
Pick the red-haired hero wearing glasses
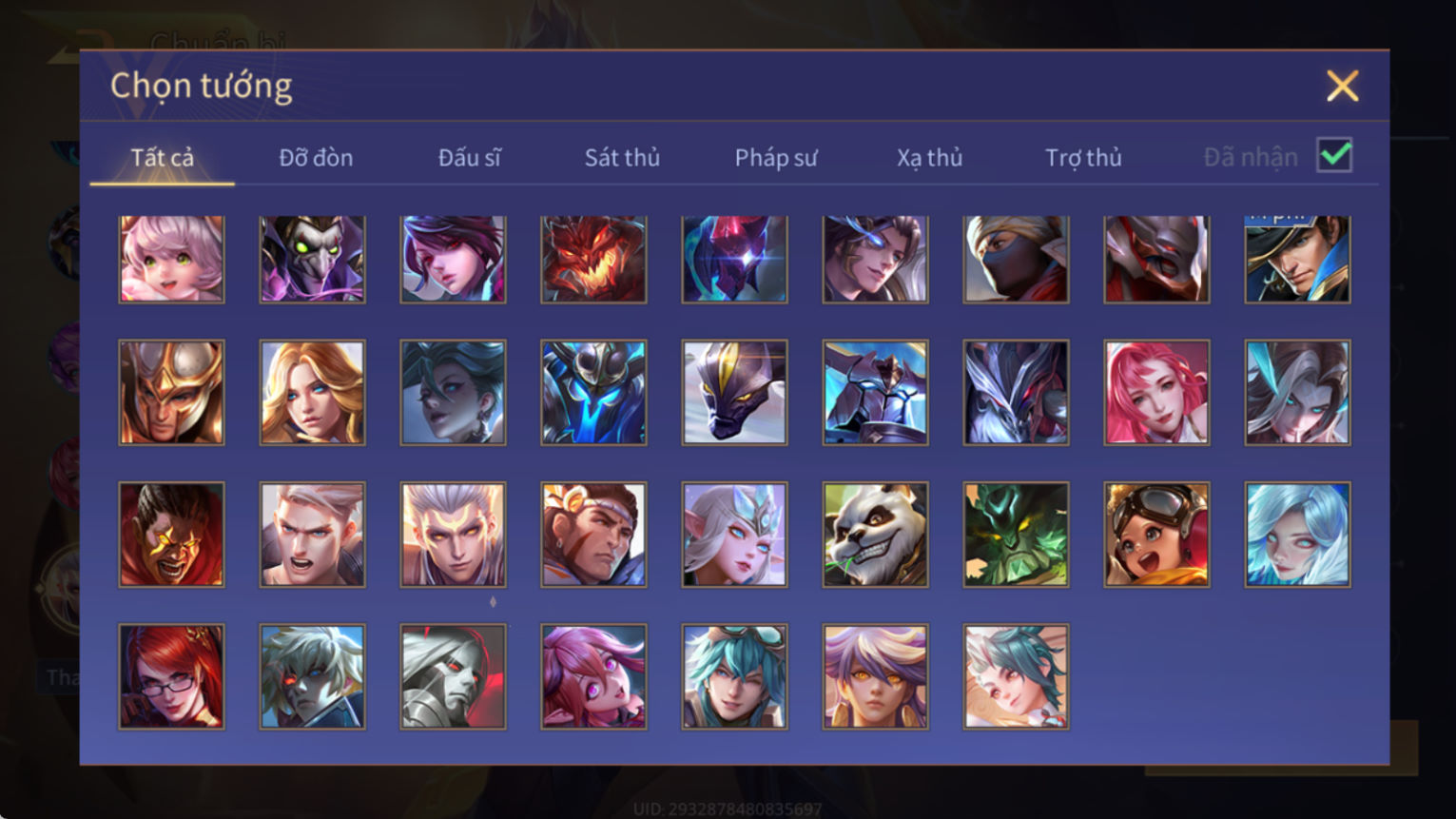171,676
